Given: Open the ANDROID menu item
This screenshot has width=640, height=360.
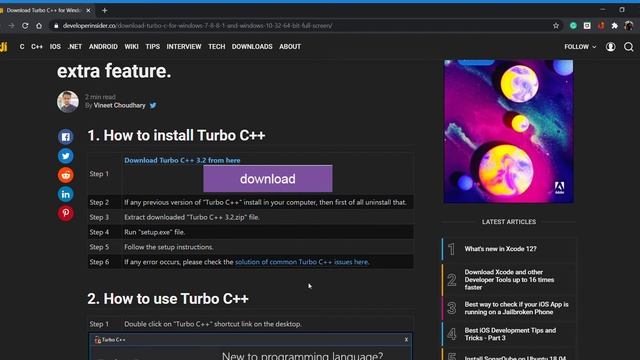Looking at the screenshot, I should (x=103, y=47).
